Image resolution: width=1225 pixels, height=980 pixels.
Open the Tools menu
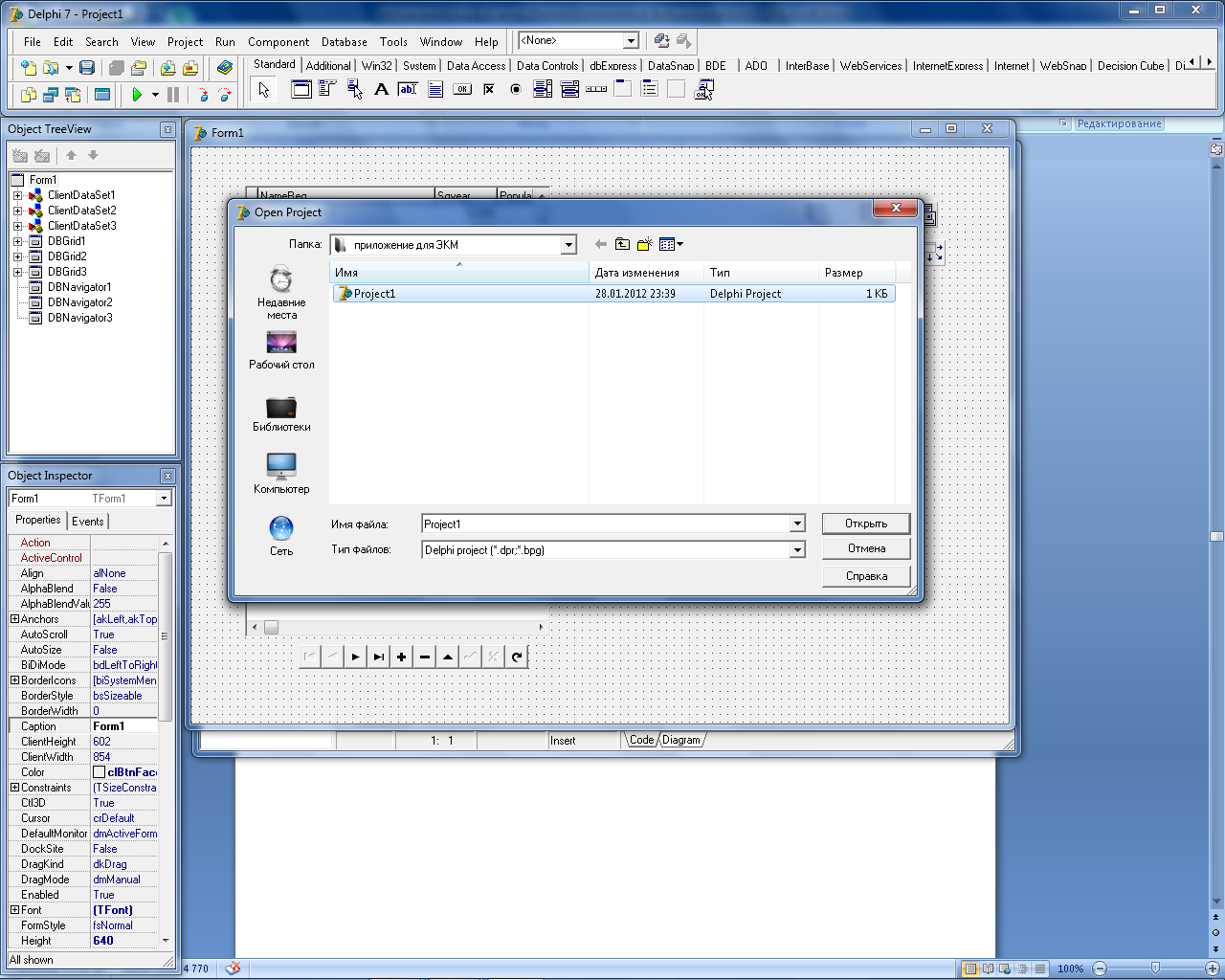pyautogui.click(x=393, y=42)
